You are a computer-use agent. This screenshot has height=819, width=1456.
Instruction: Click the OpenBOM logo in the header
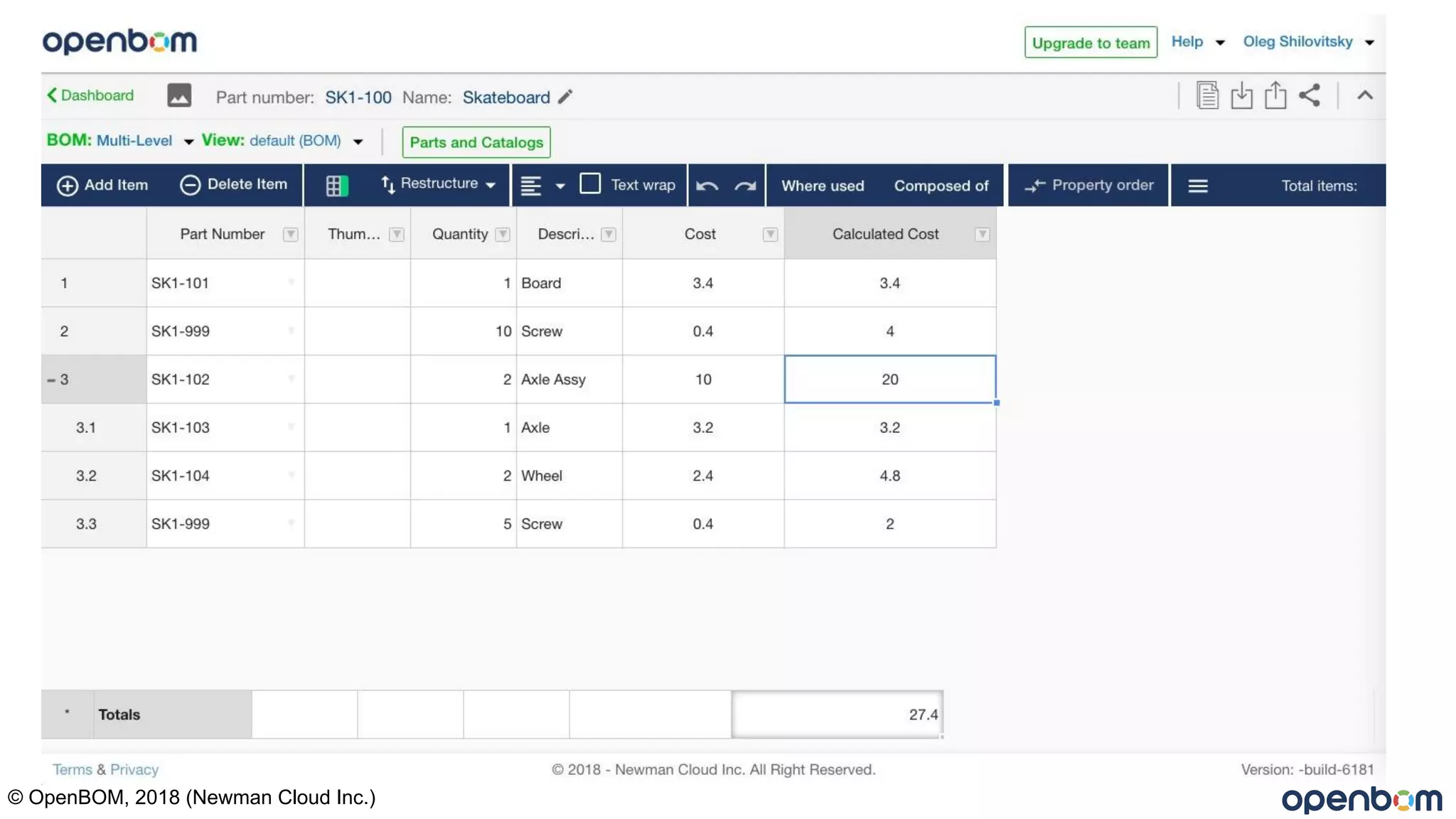coord(119,42)
